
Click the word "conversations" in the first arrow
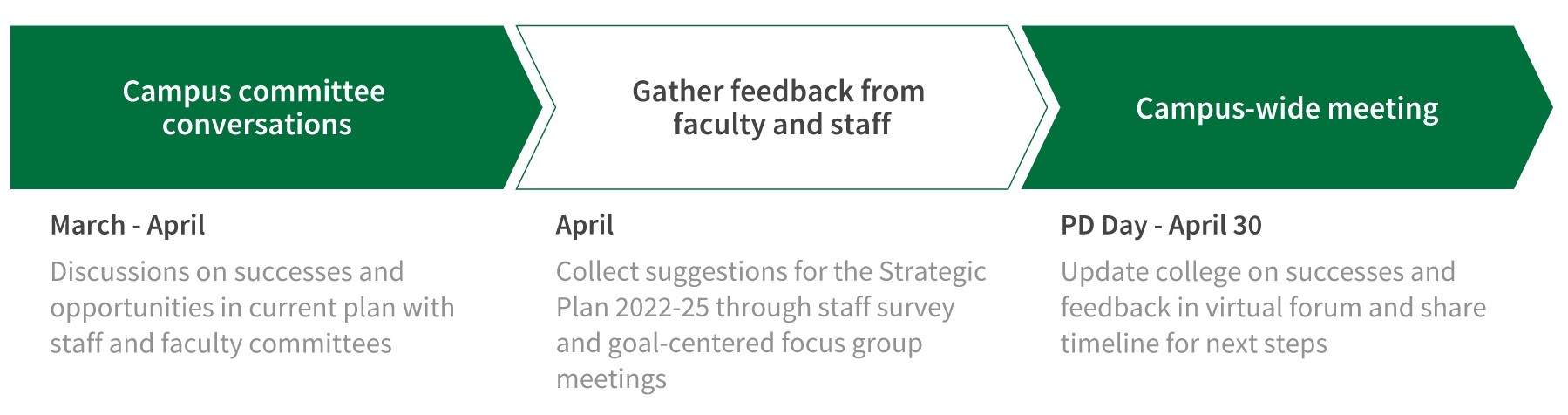tap(256, 125)
